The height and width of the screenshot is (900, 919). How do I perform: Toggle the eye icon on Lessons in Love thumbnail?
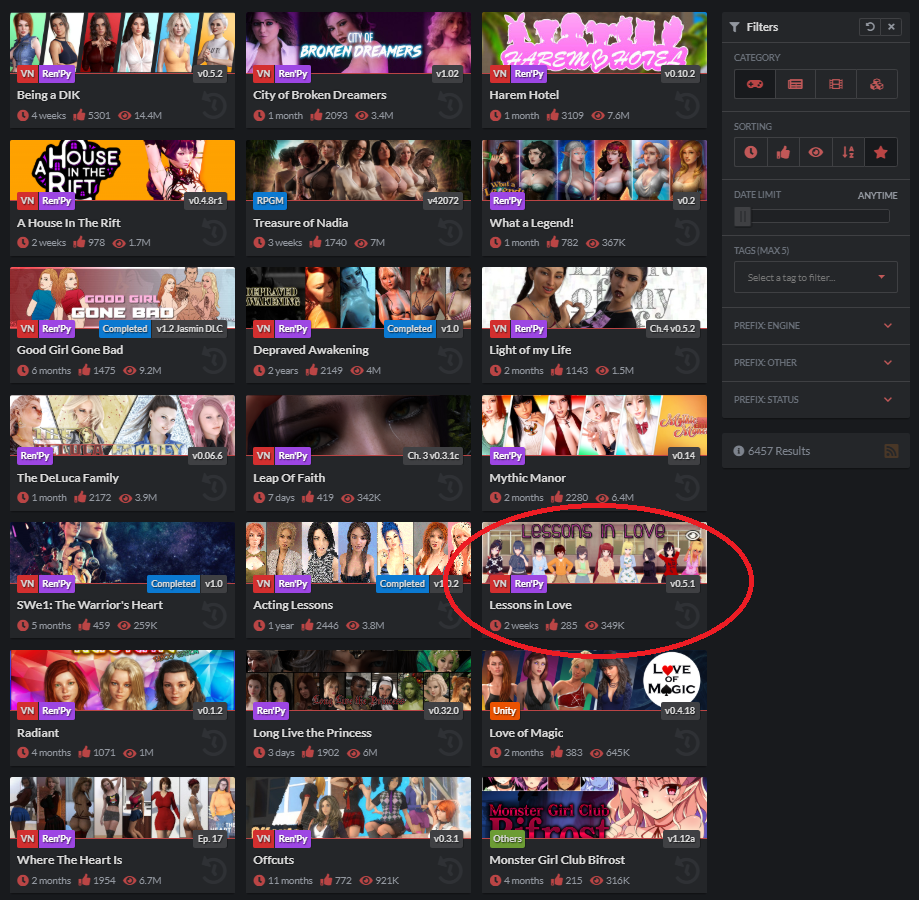tap(693, 535)
